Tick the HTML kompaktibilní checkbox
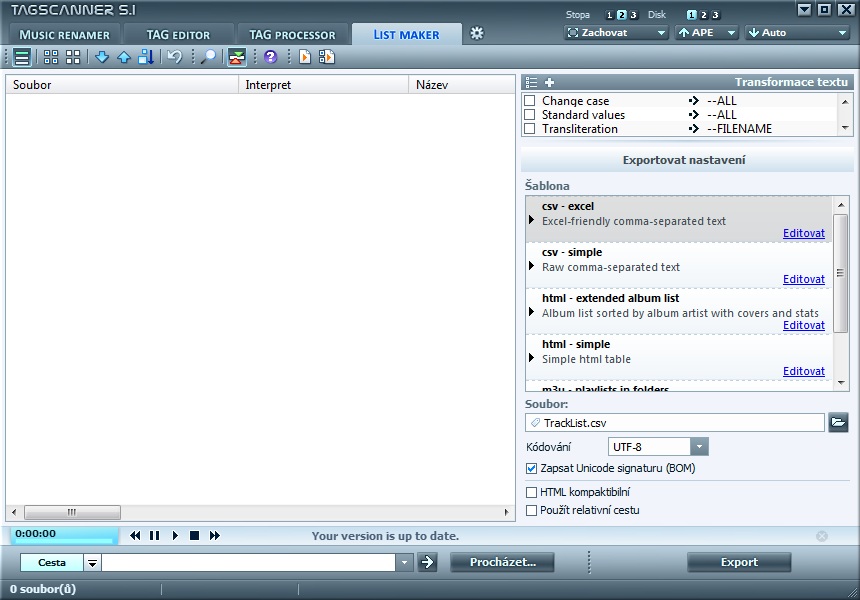The width and height of the screenshot is (860, 600). [532, 492]
